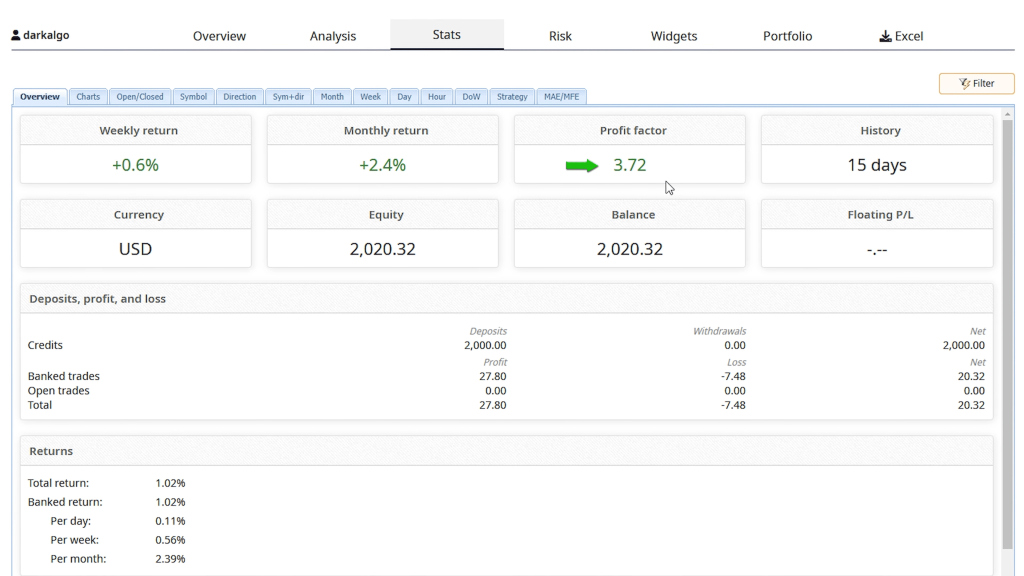Open the Hour sub-tab
Image resolution: width=1024 pixels, height=576 pixels.
coord(437,97)
